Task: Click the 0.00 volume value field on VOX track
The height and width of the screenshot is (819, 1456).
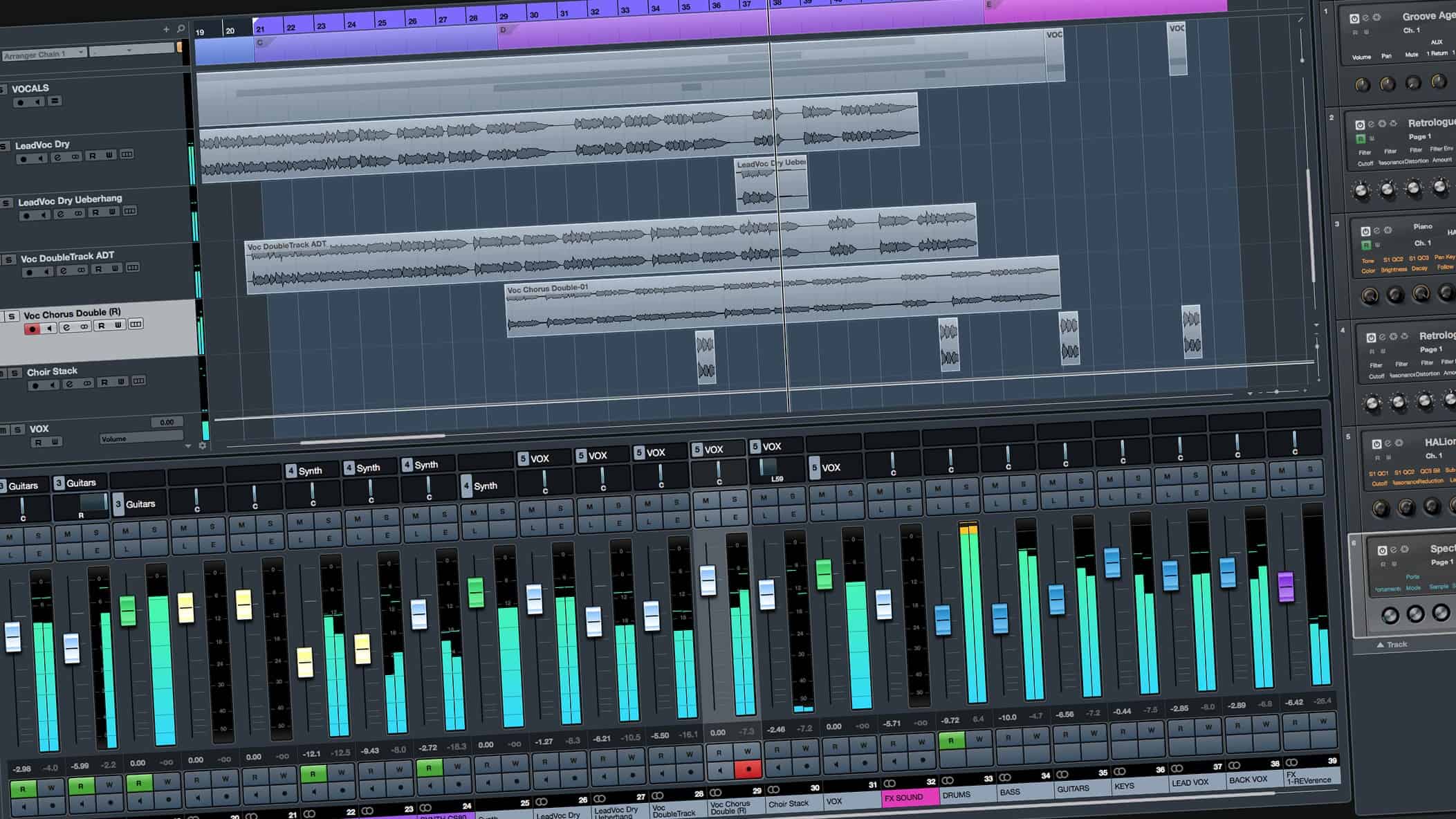Action: pos(167,422)
